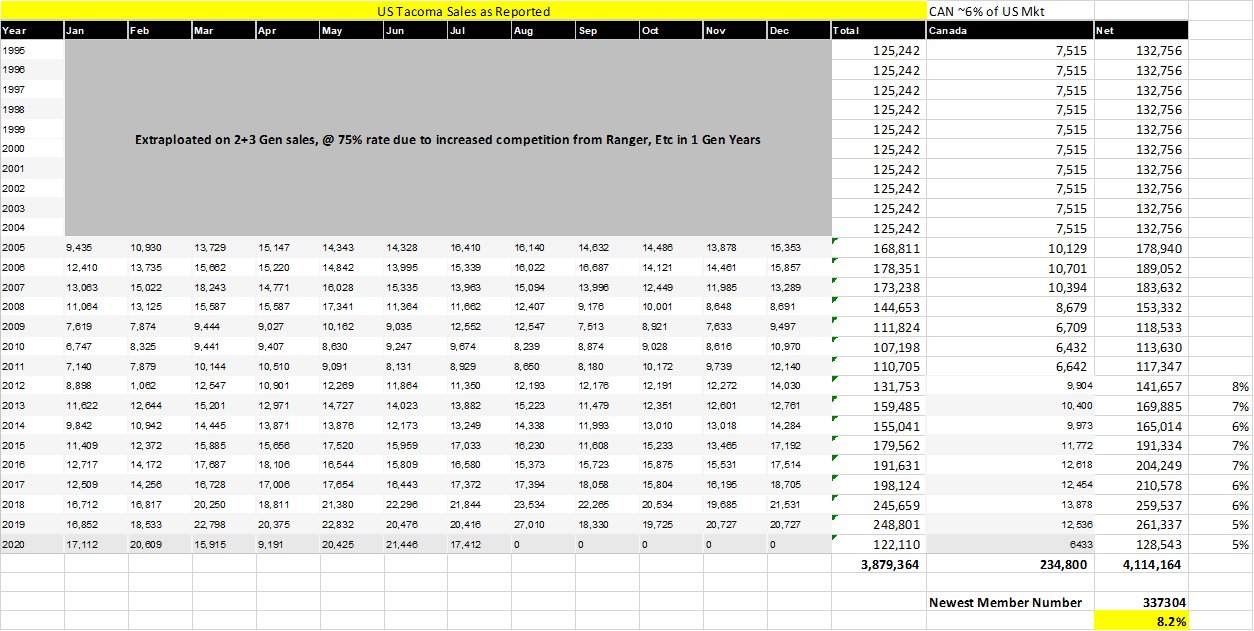Select the 'Mar' header cell
Screen dimensions: 1254x631
pos(223,31)
